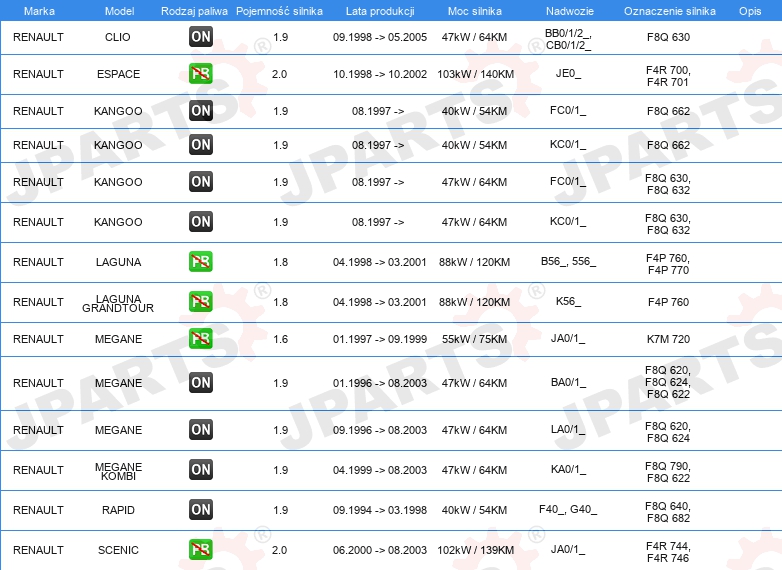
Task: Select the green petrol icon for LAGUNA GRANDTOUR
Action: [200, 302]
